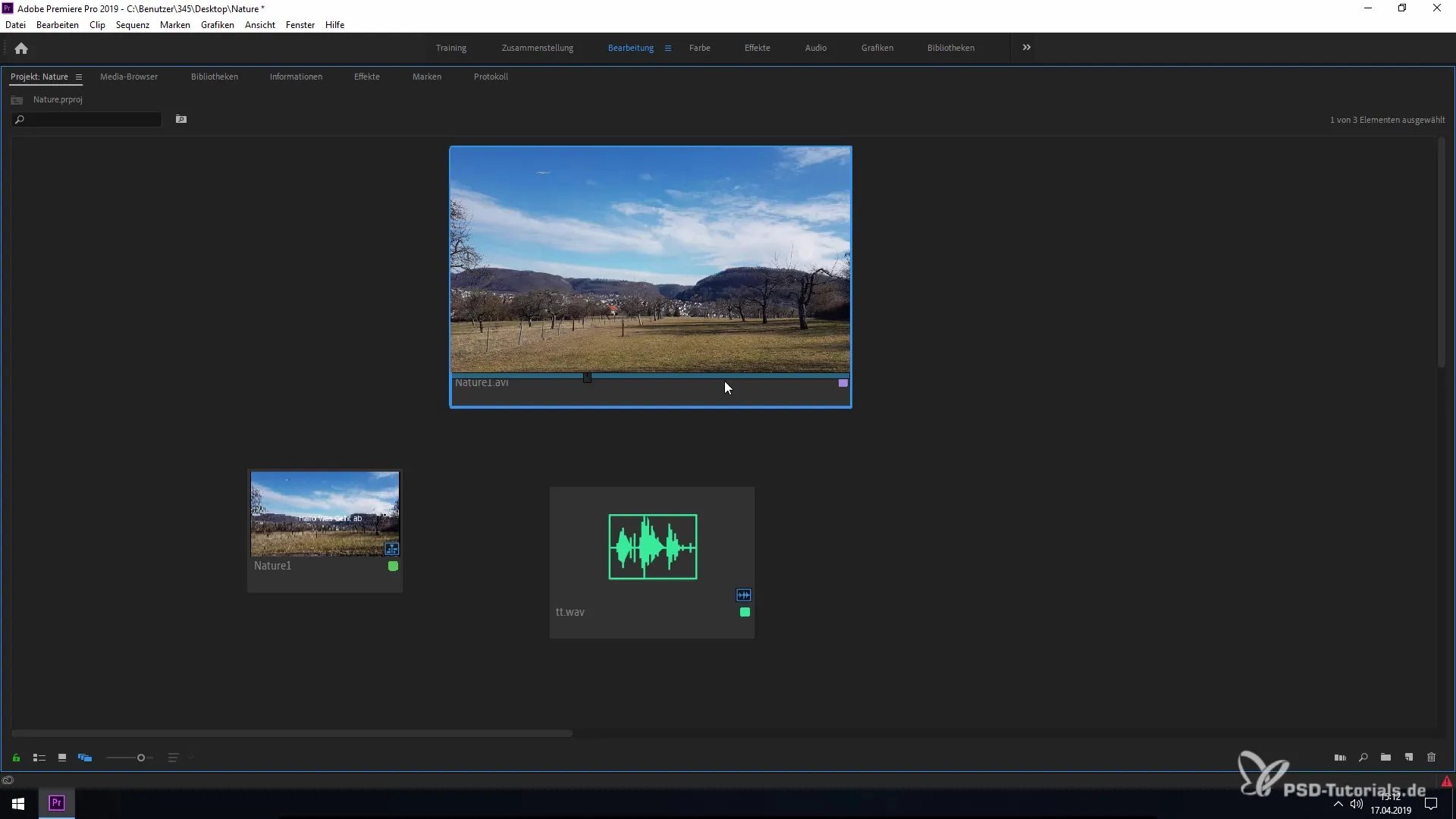
Task: Open the Effekte panel tab
Action: (x=367, y=77)
